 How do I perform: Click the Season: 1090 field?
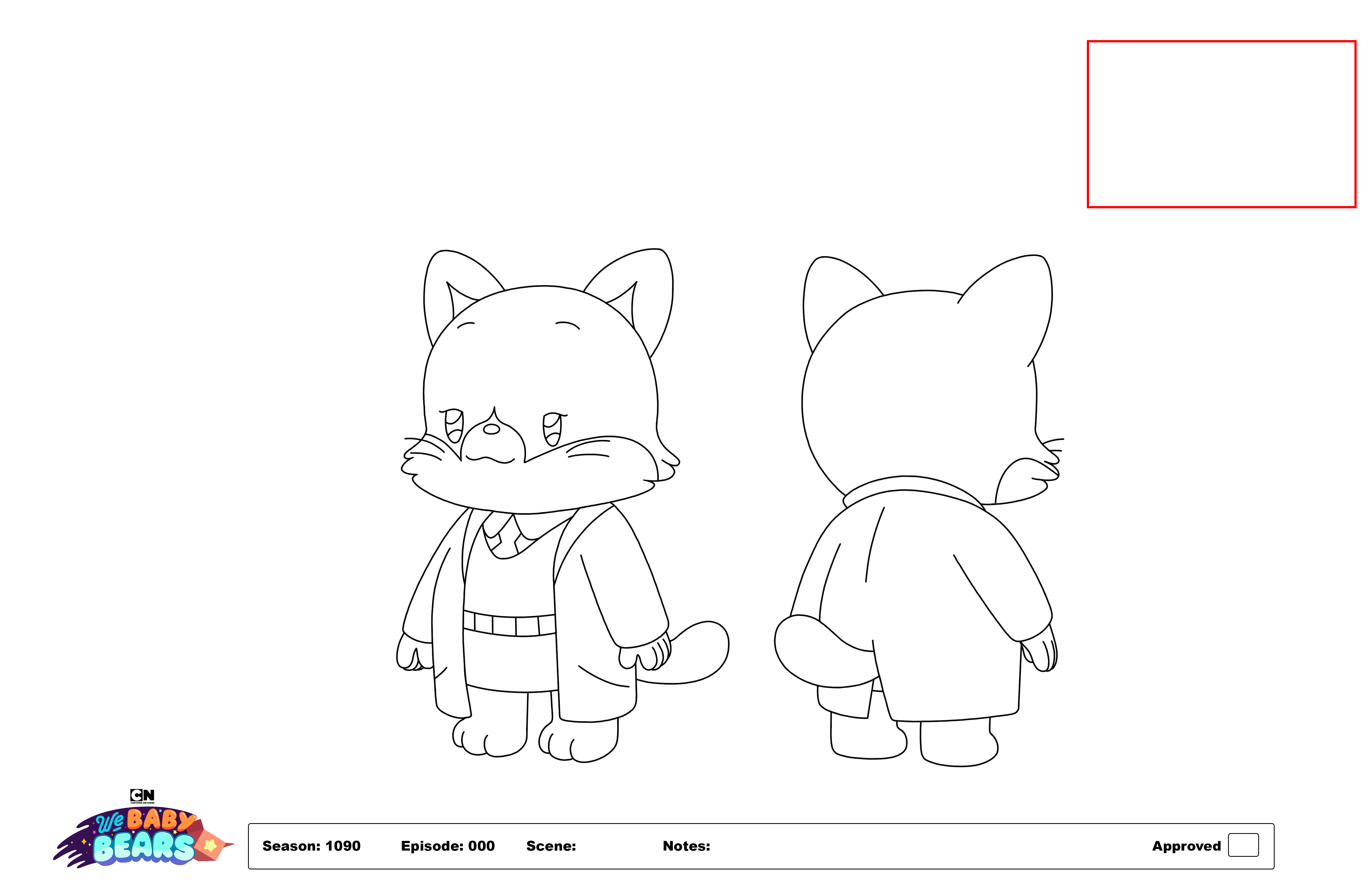click(311, 846)
